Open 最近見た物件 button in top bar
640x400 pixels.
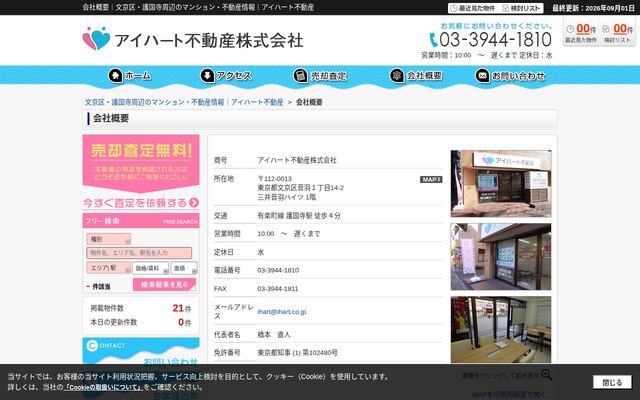tap(473, 8)
